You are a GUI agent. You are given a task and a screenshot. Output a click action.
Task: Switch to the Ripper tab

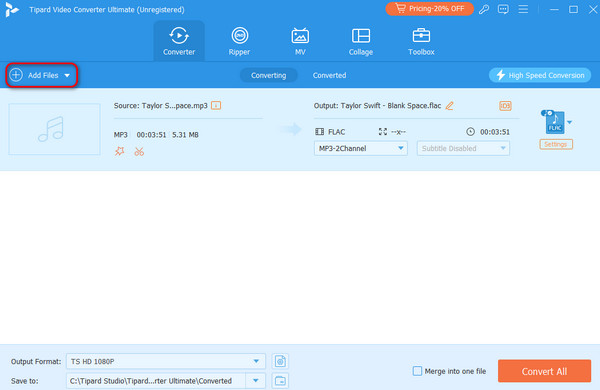click(239, 41)
